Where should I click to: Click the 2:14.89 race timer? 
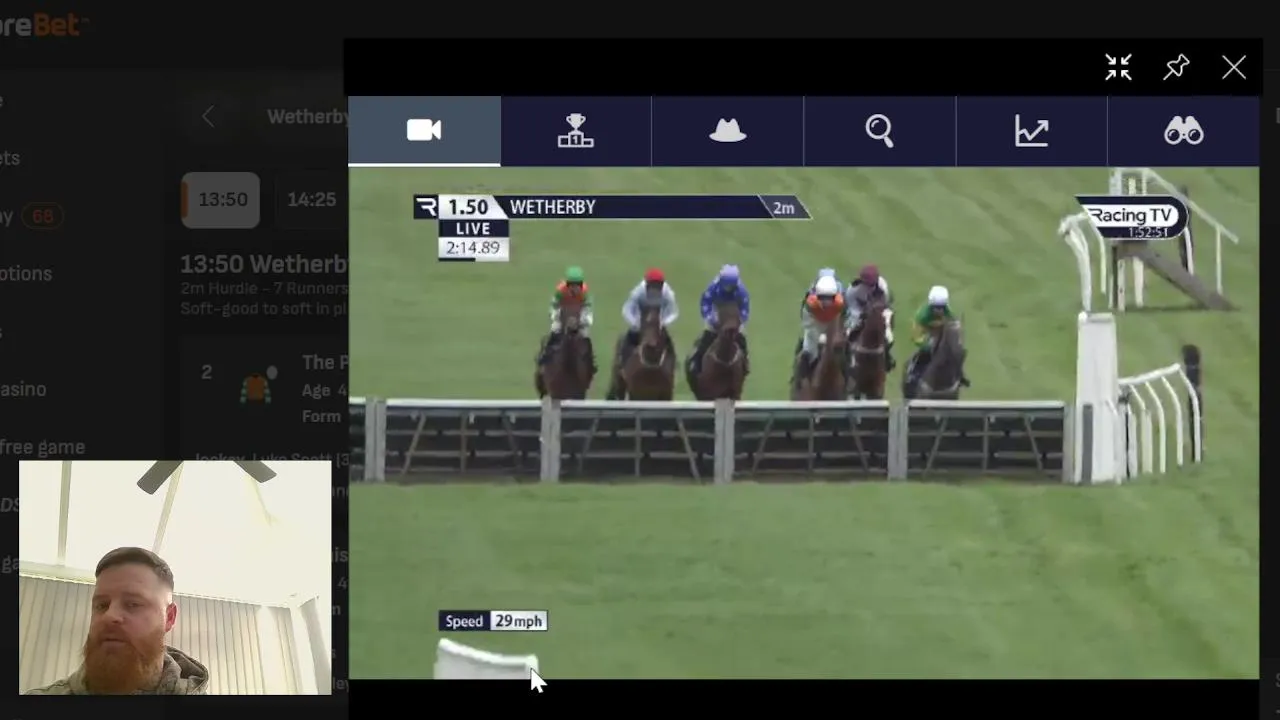(473, 248)
